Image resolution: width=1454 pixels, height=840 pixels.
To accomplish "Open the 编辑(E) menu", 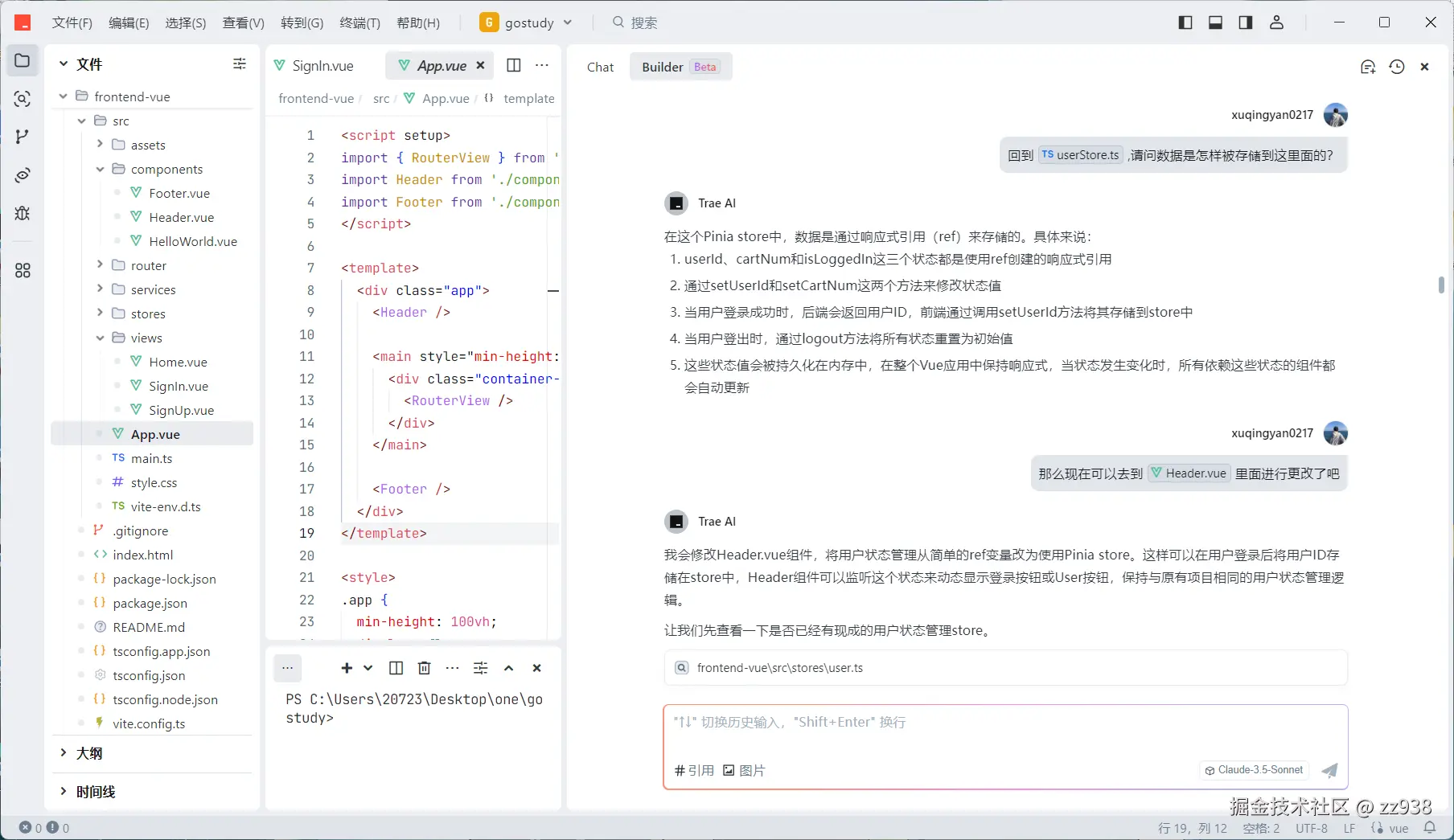I will pos(129,23).
